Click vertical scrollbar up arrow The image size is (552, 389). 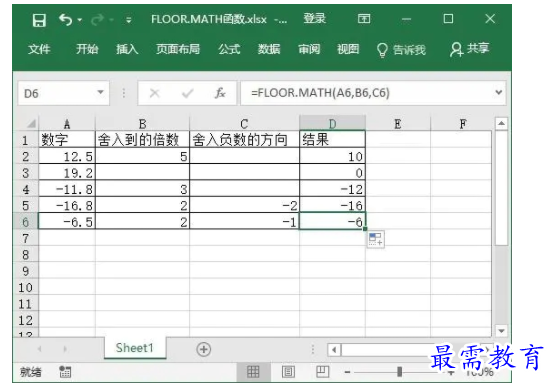(x=501, y=124)
